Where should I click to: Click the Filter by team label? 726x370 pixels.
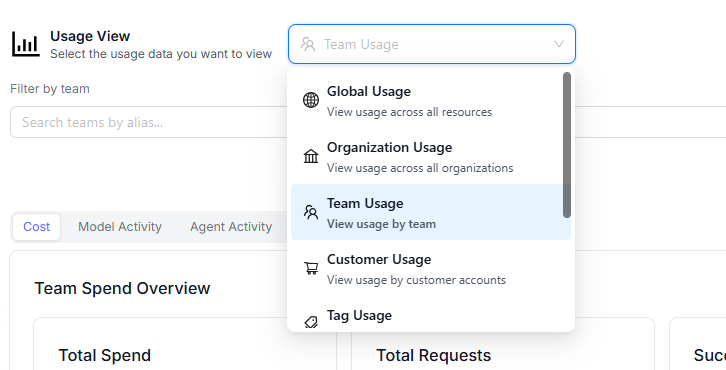click(x=50, y=89)
